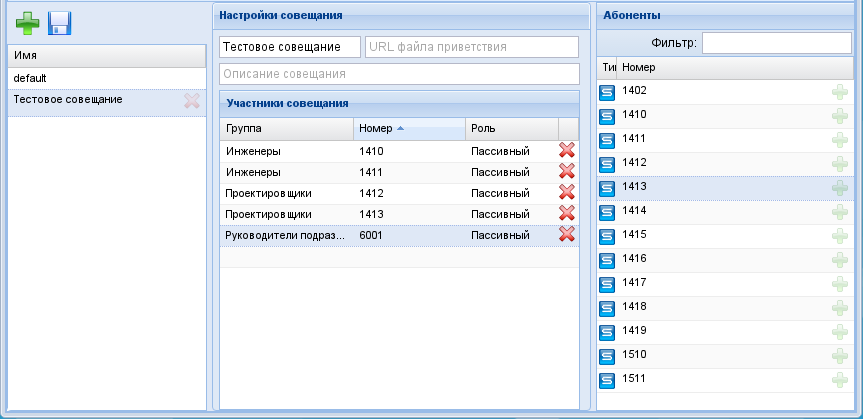Screen dimensions: 863x419
Task: Add subscriber 1511 with plus icon
Action: [839, 380]
